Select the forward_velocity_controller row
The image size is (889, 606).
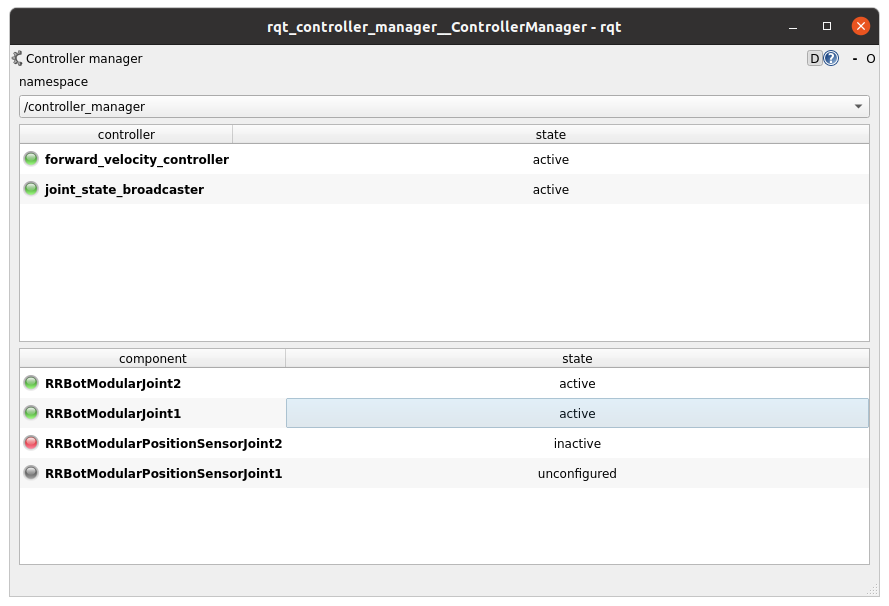coord(137,158)
